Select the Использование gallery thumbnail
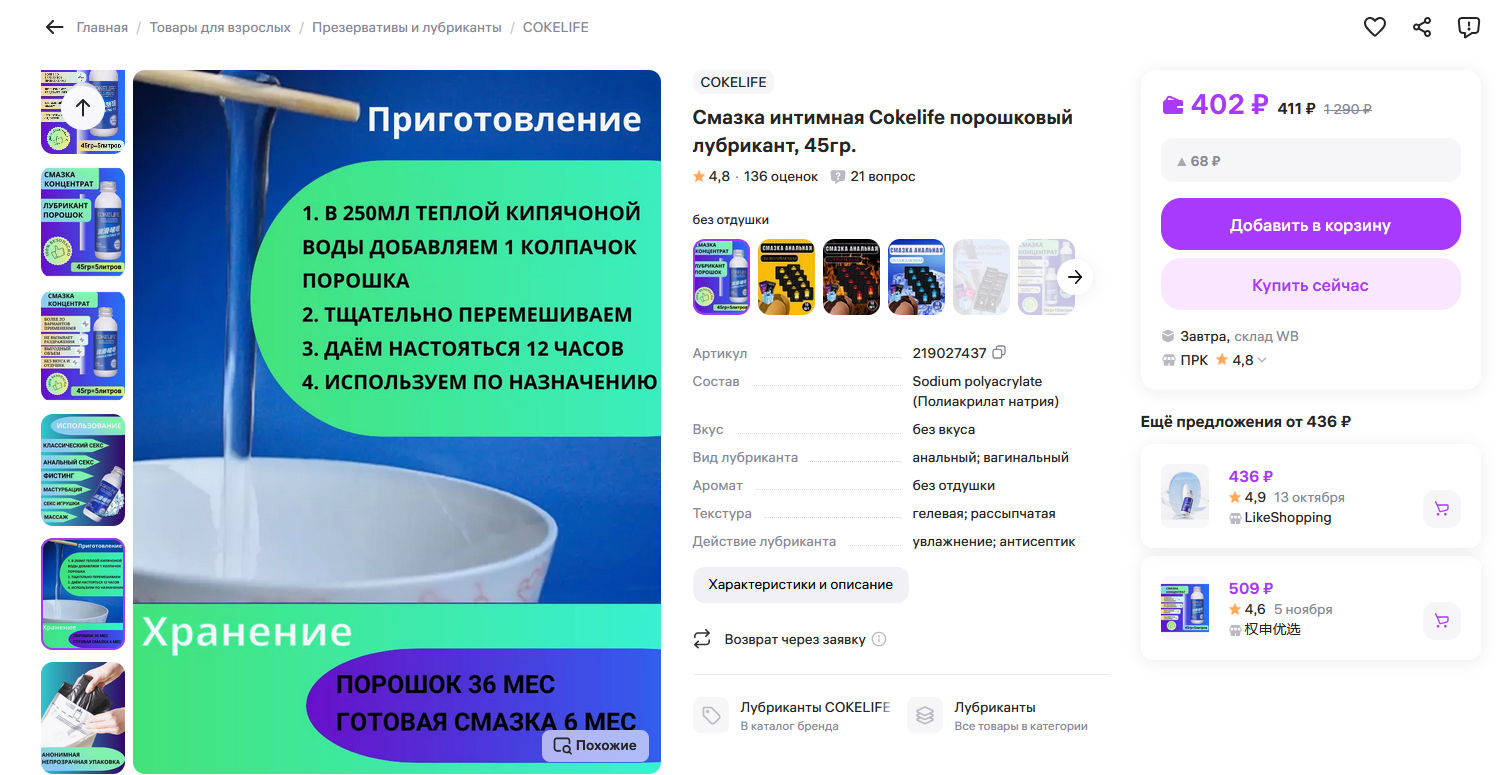This screenshot has width=1507, height=775. pos(83,470)
